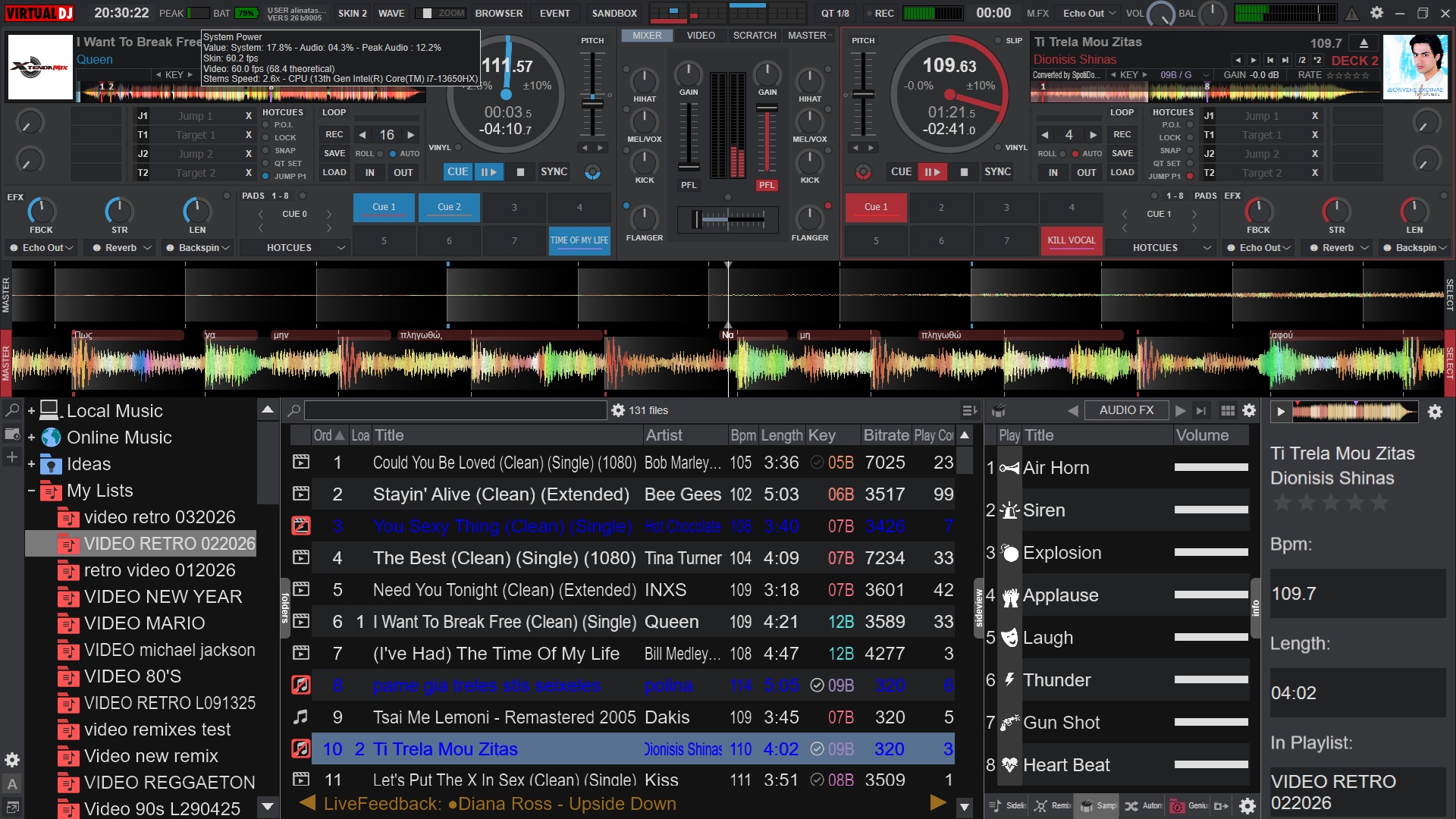Click the Gun Shot sample icon
Screen dimensions: 1456x819
(1009, 723)
